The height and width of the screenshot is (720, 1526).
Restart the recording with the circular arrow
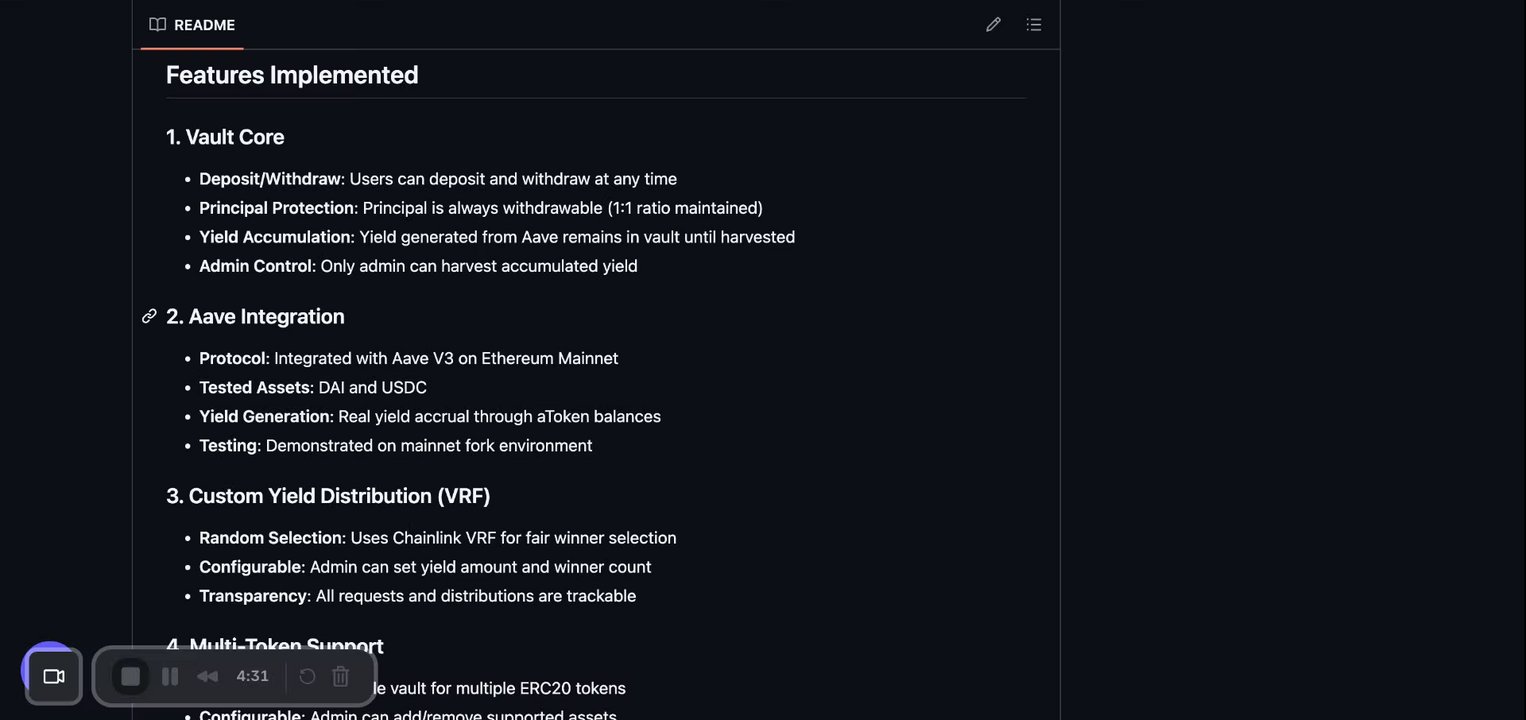[x=307, y=677]
